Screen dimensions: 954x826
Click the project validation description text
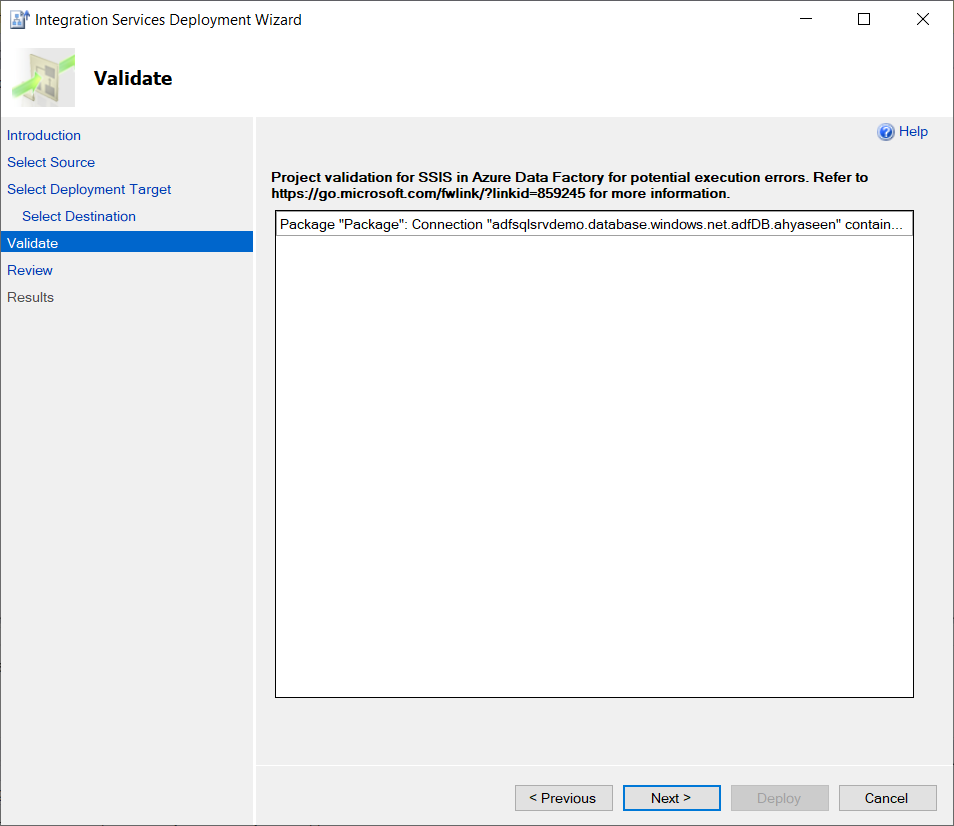[x=569, y=186]
